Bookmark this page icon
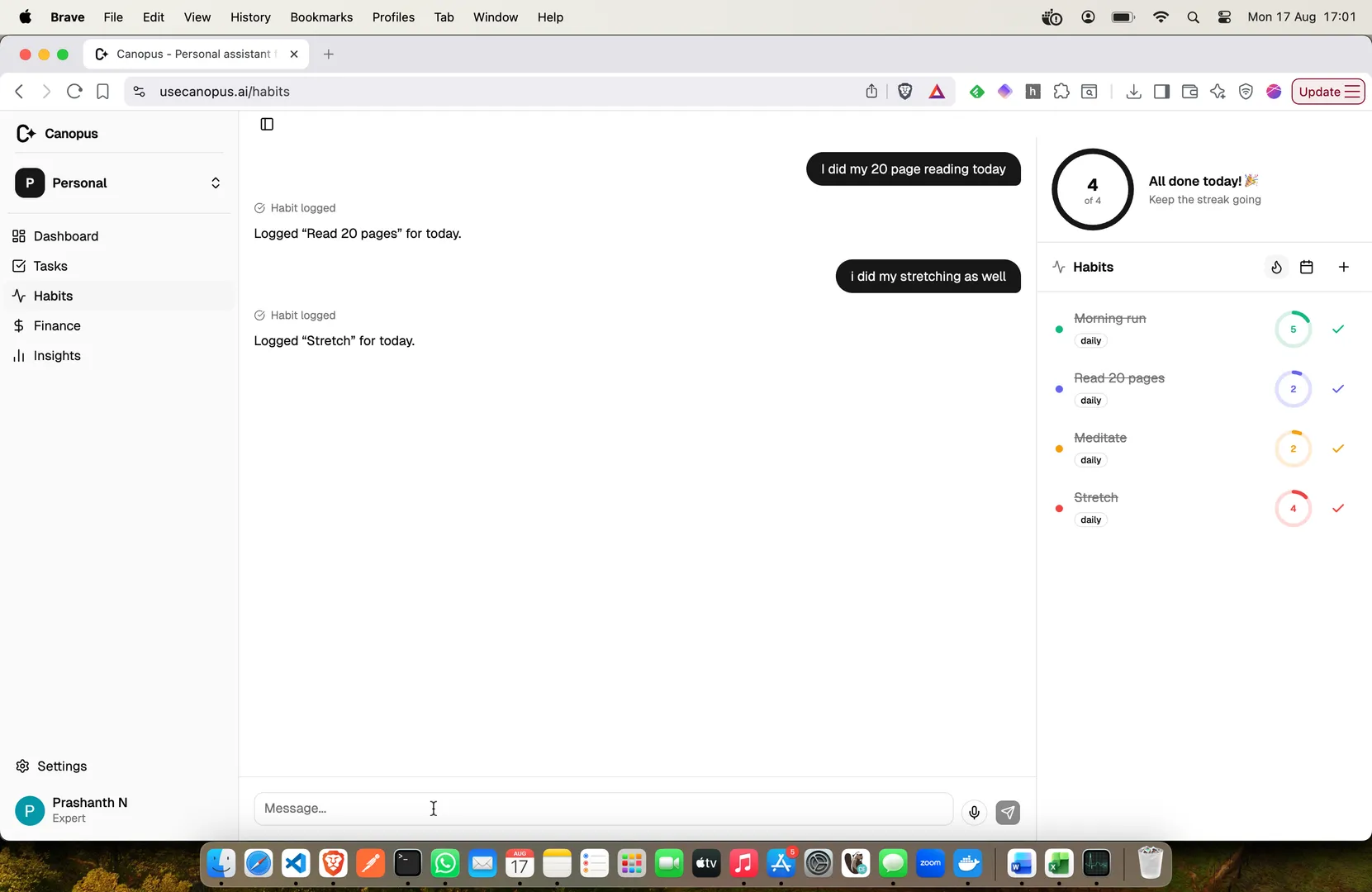The height and width of the screenshot is (892, 1372). point(102,92)
